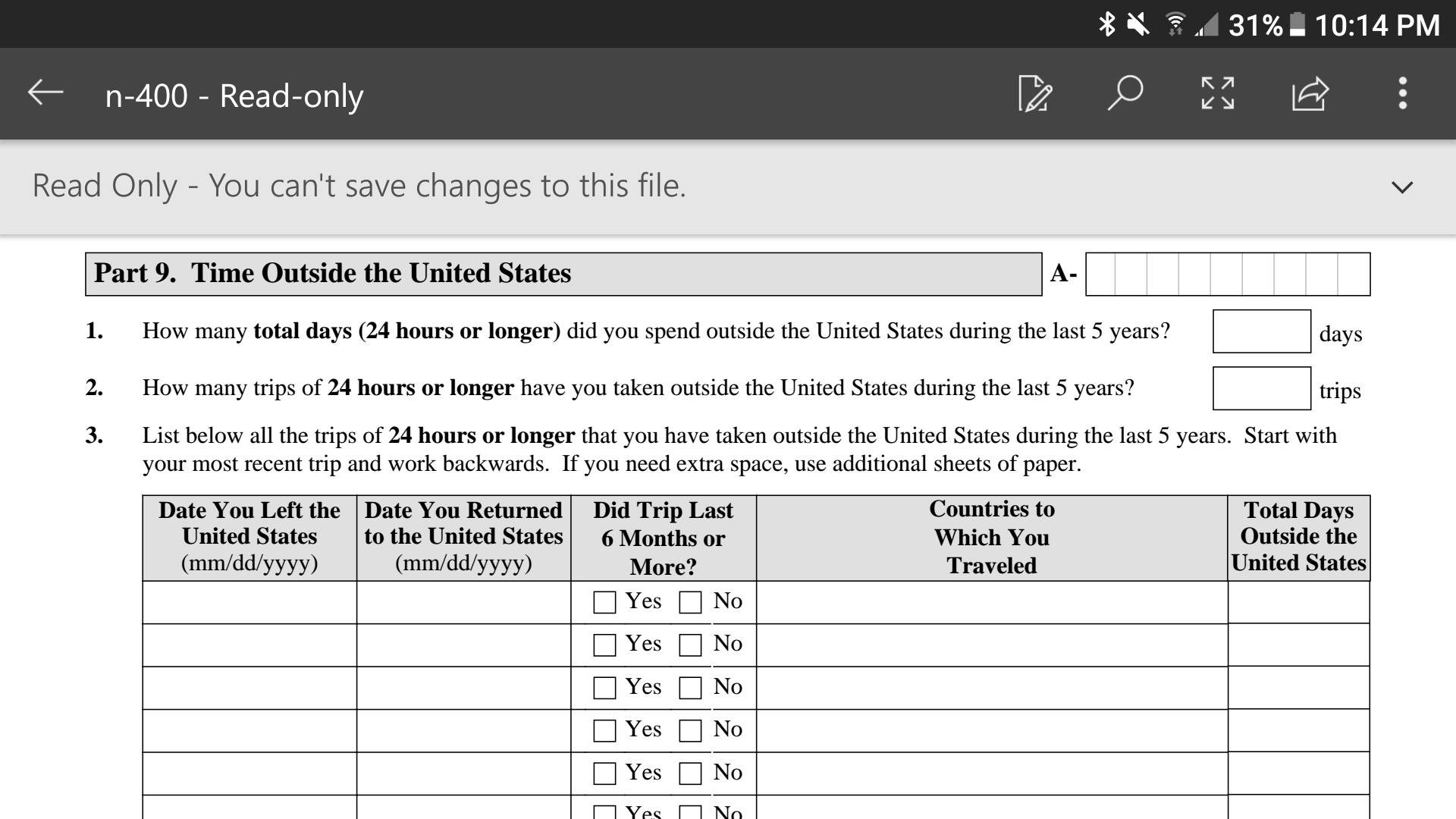The height and width of the screenshot is (819, 1456).
Task: Tap the 'Date You Left the United States' header
Action: (249, 537)
